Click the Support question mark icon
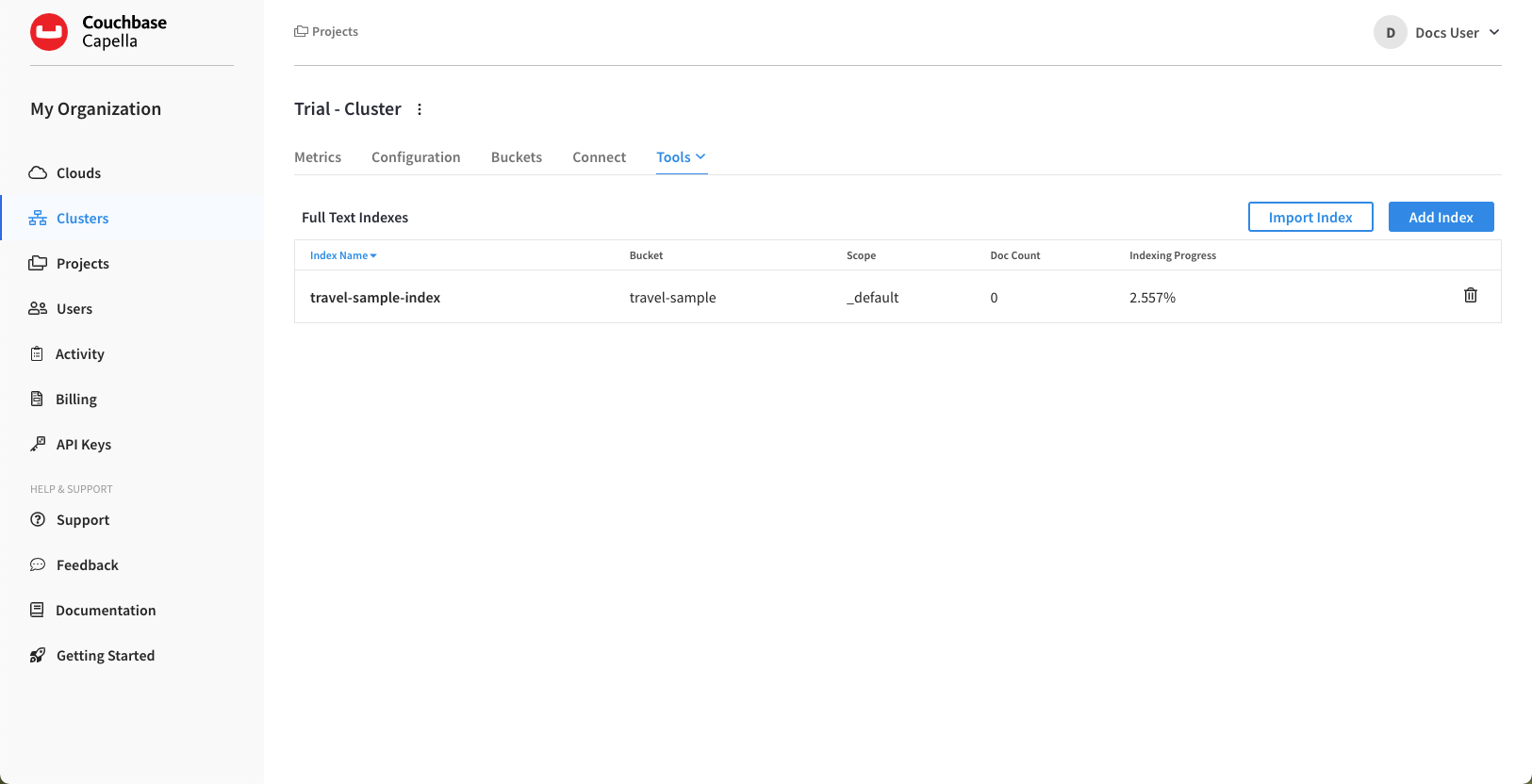Screen dimensions: 1532x784 38,519
